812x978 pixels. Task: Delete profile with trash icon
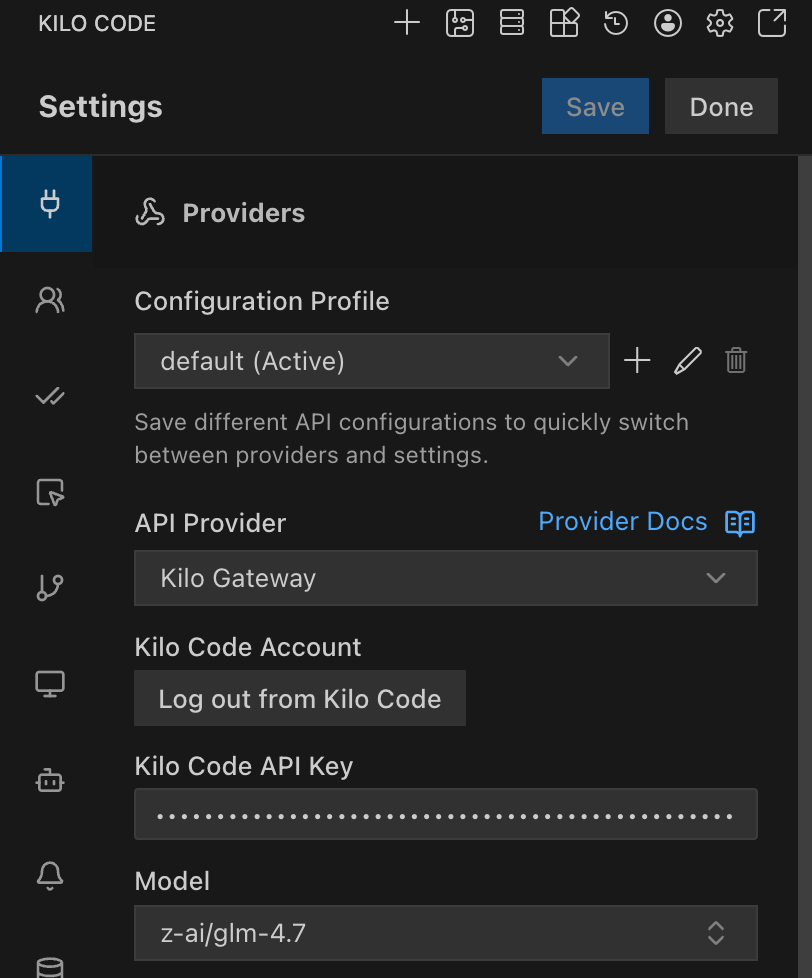click(x=736, y=361)
